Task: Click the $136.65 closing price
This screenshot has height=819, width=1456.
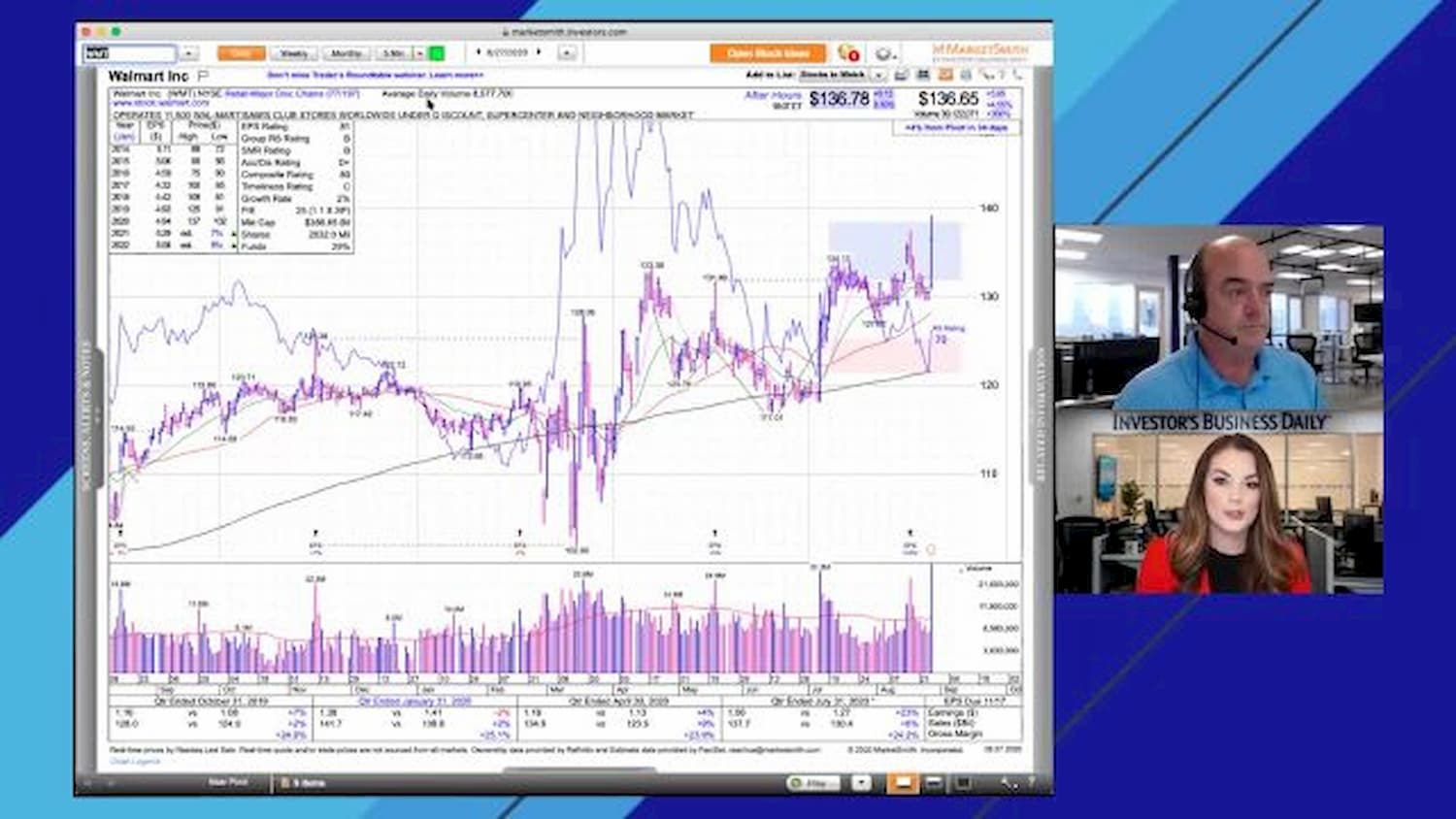Action: tap(948, 99)
